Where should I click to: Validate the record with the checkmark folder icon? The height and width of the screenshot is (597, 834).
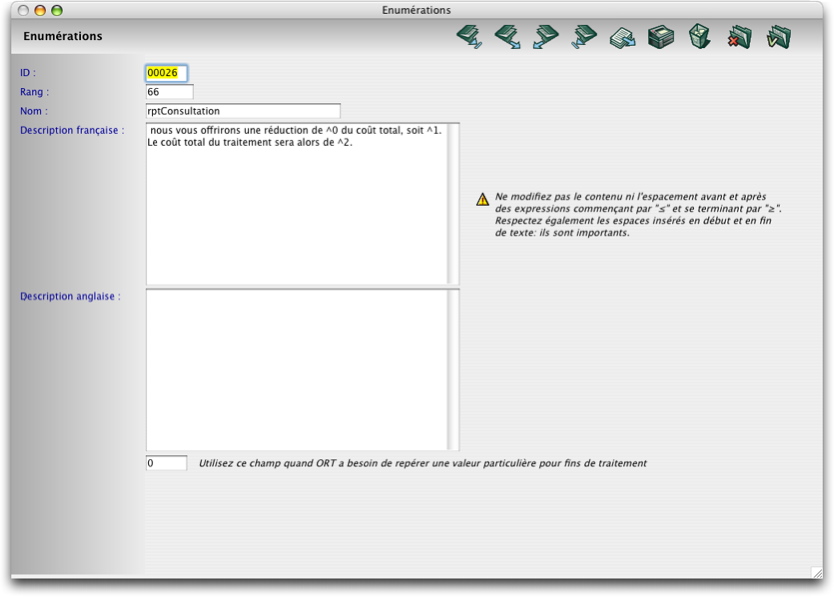(779, 37)
